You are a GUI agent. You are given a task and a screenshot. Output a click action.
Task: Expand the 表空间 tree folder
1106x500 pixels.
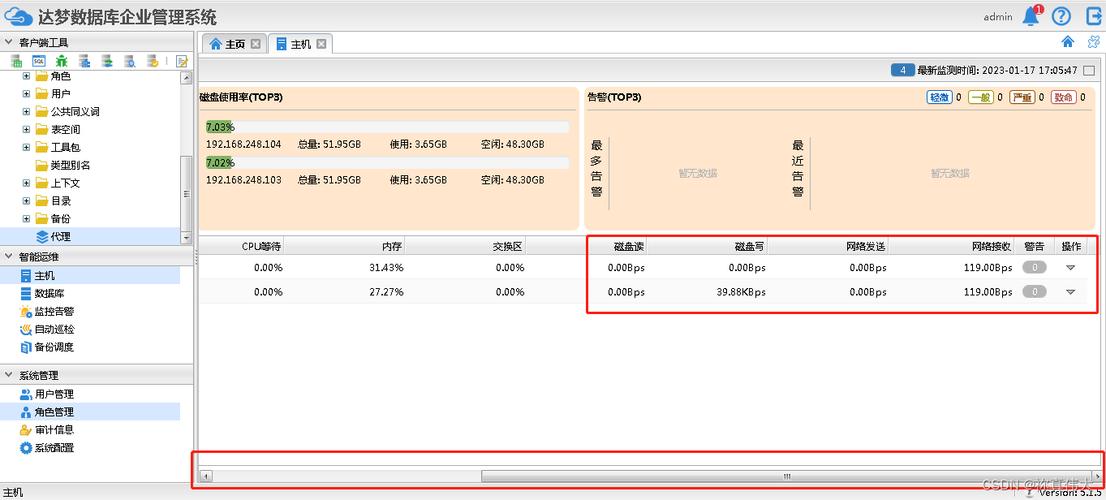[x=26, y=129]
